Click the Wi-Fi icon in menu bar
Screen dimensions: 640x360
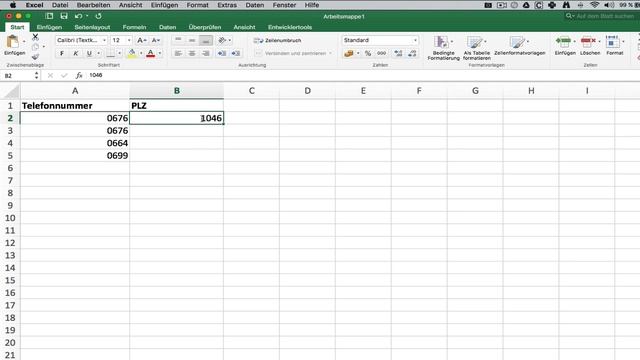pos(594,5)
